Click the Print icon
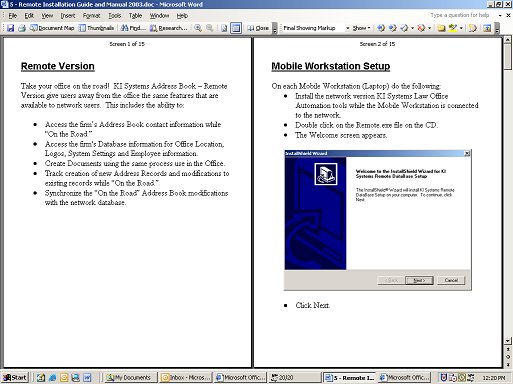 (x=22, y=28)
